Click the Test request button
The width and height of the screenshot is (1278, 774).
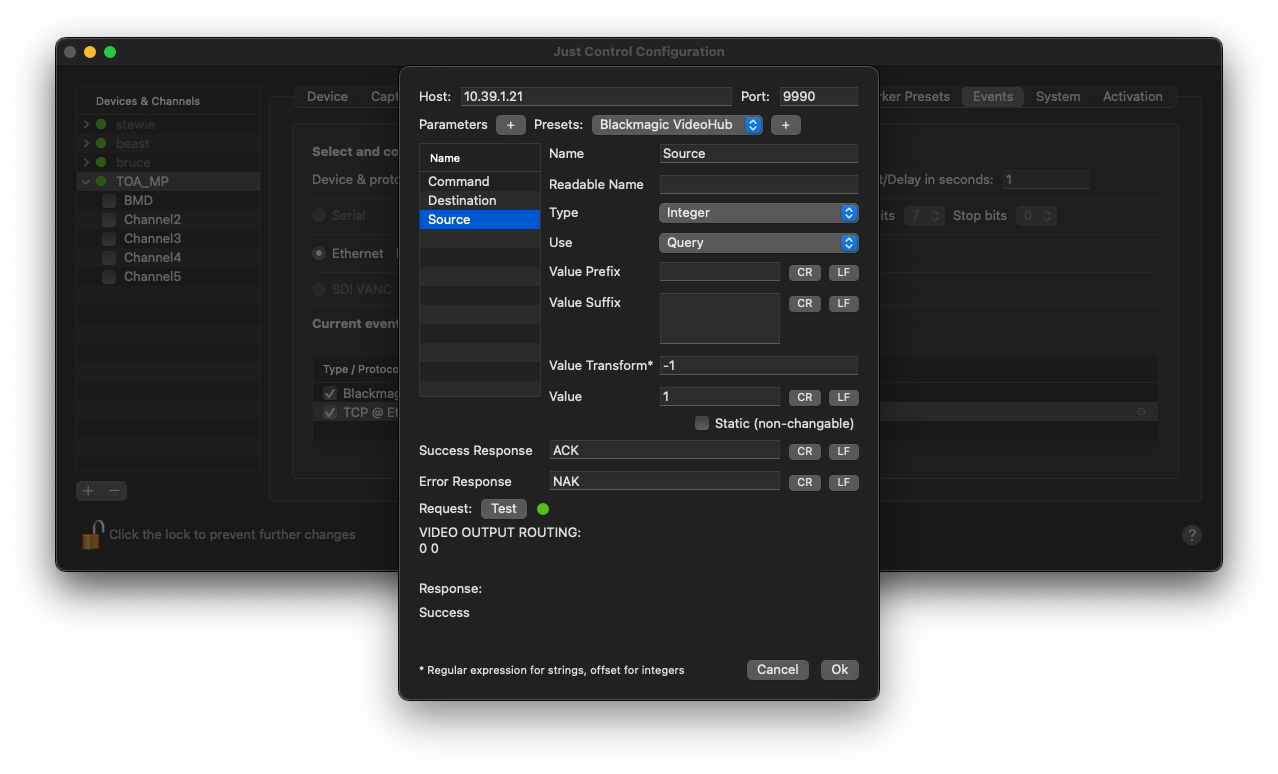point(504,509)
